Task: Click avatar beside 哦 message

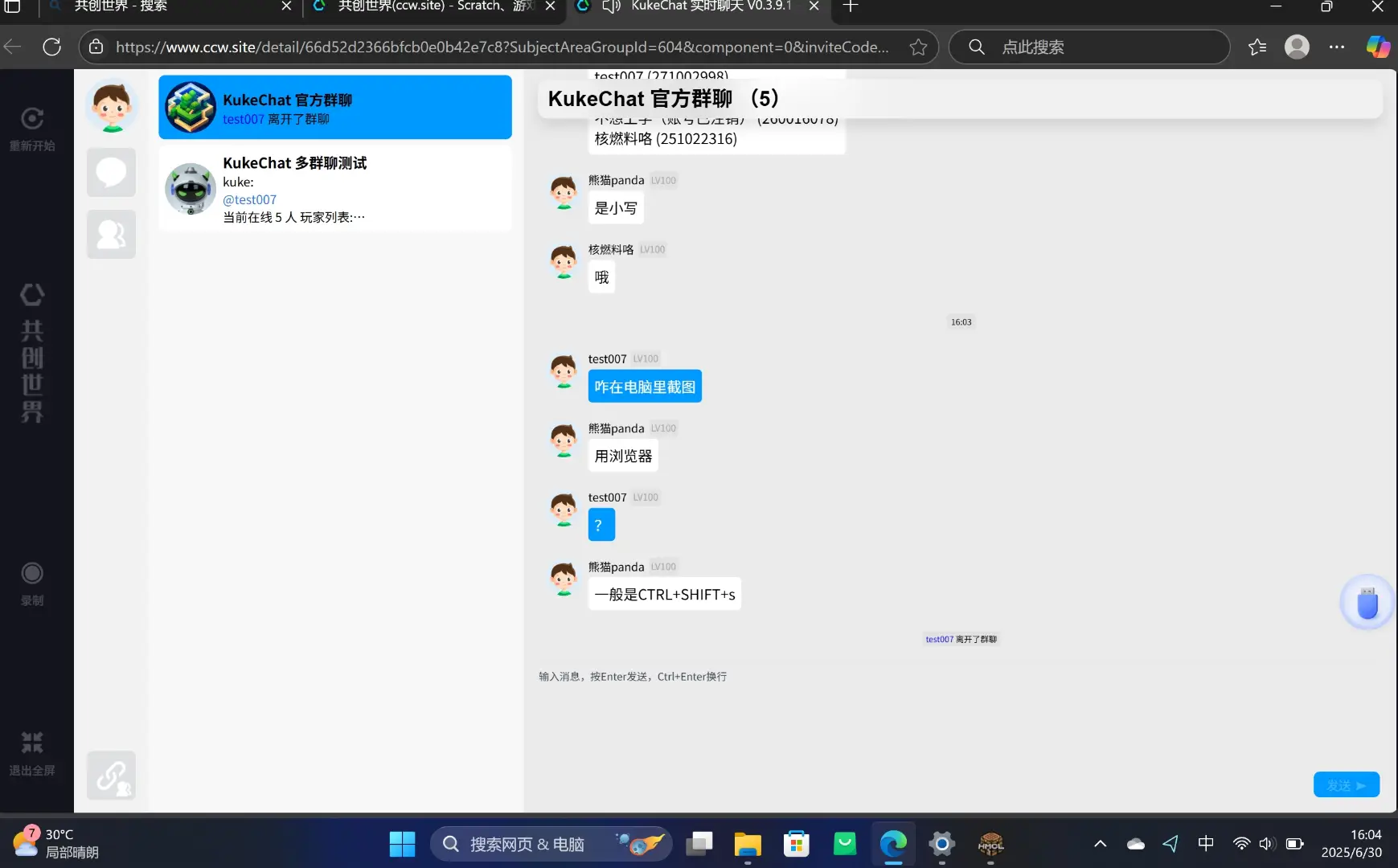Action: click(x=564, y=263)
